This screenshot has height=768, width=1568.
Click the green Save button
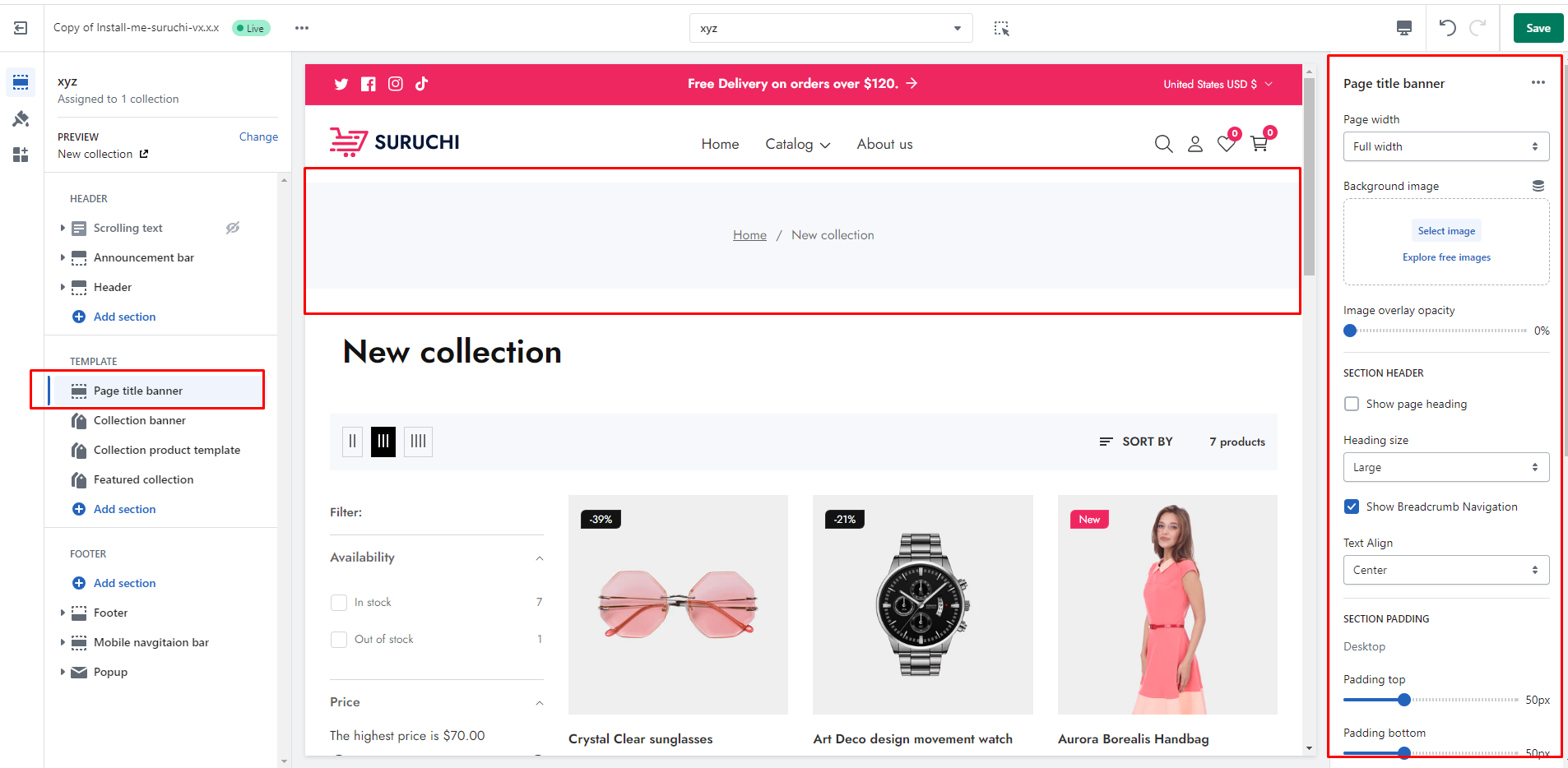[x=1538, y=28]
